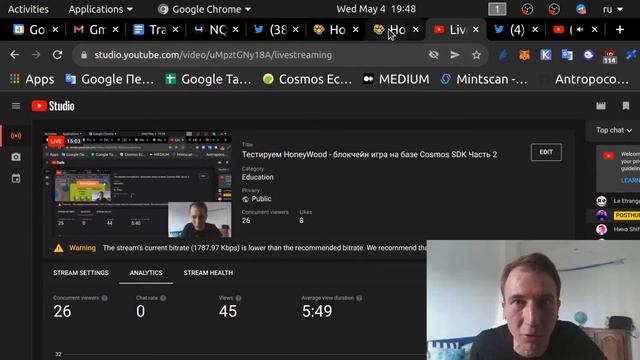Open the ru keyboard layout menu
Viewport: 640px width, 360px height.
click(613, 9)
